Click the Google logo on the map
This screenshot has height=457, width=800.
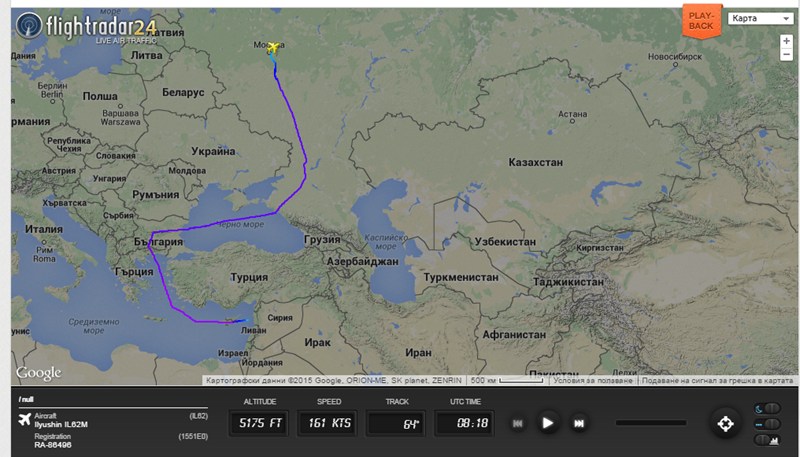[38, 373]
